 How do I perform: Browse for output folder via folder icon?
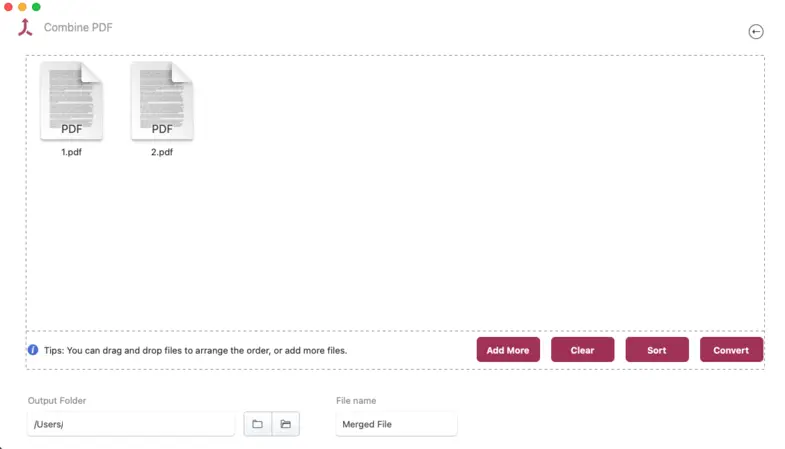(x=257, y=424)
